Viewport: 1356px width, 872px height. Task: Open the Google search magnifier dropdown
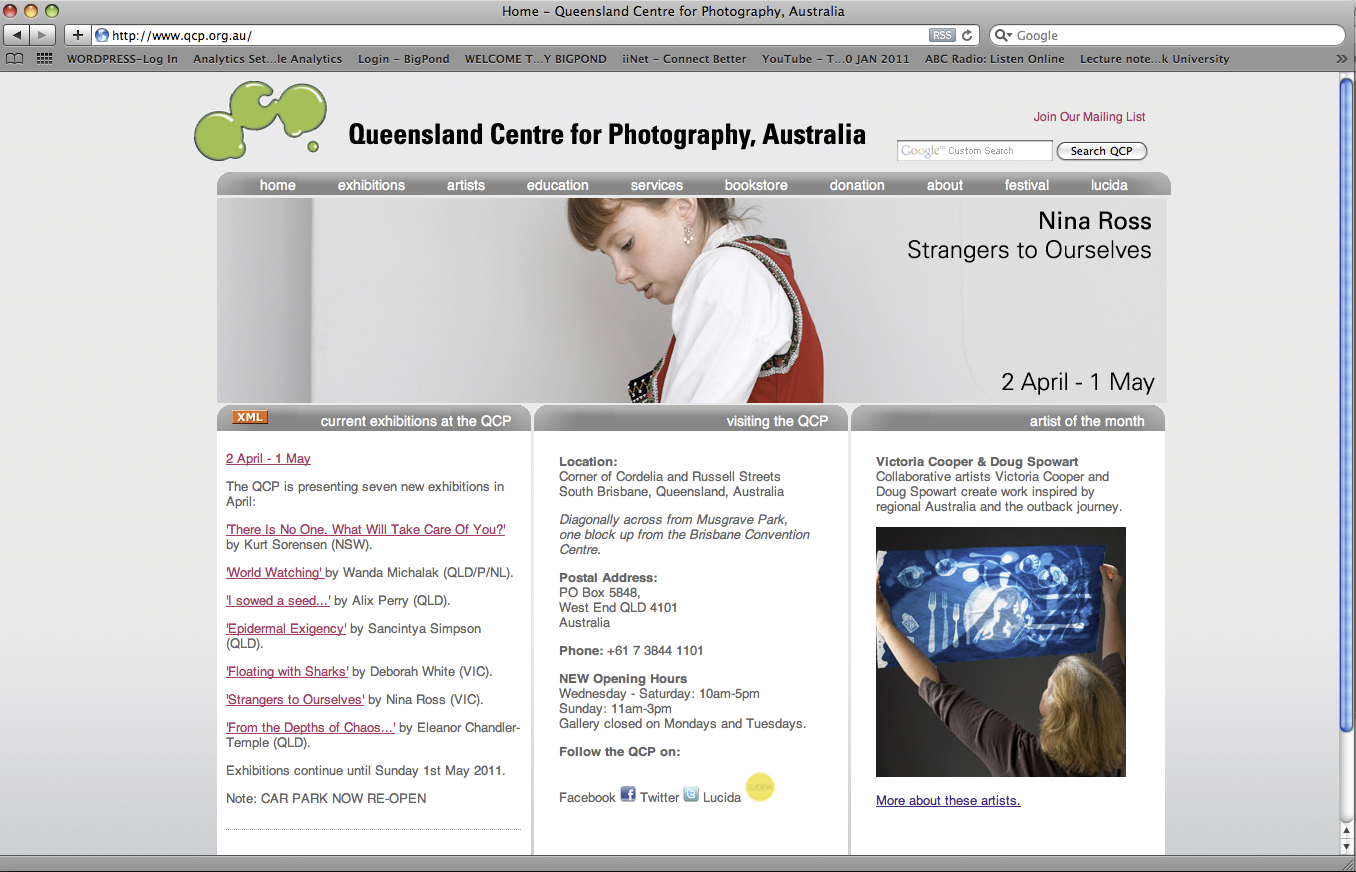click(1005, 35)
